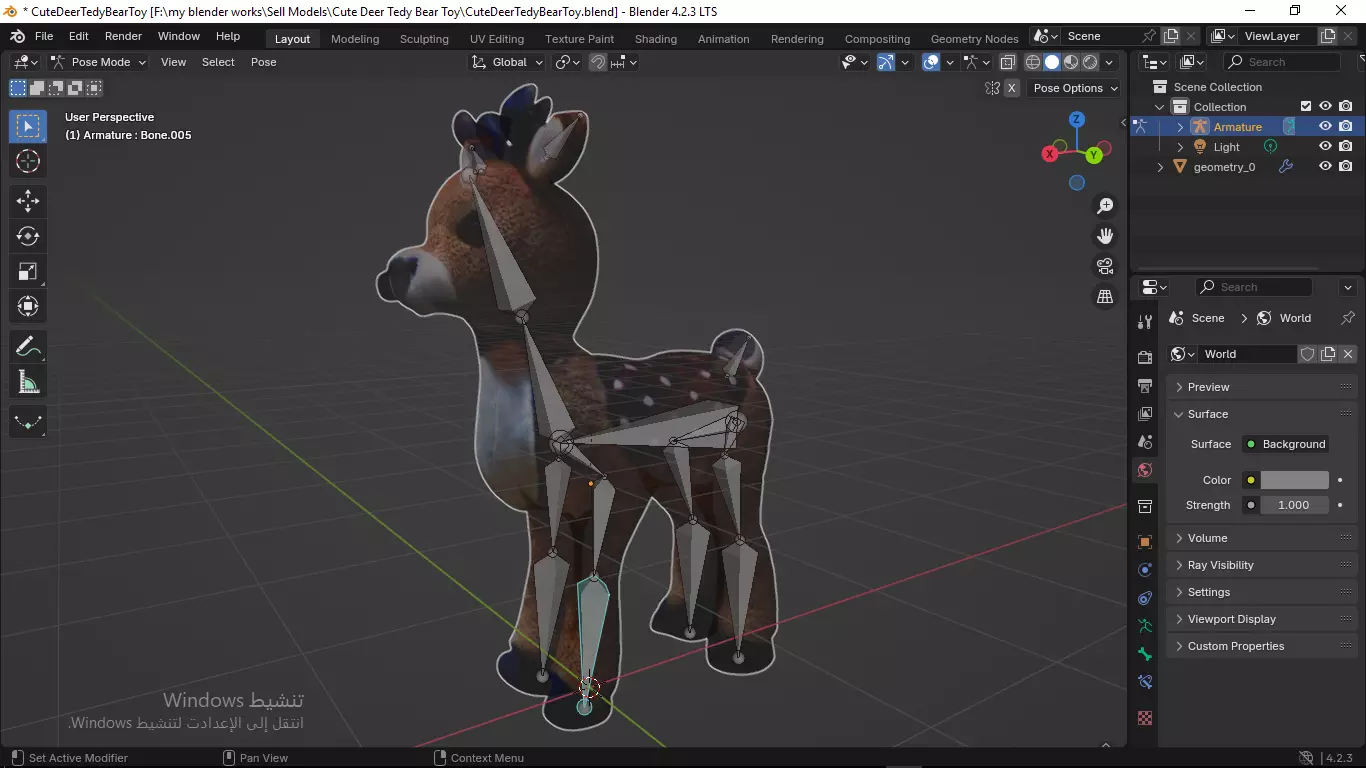The image size is (1366, 768).
Task: Open the Render menu
Action: pyautogui.click(x=123, y=36)
